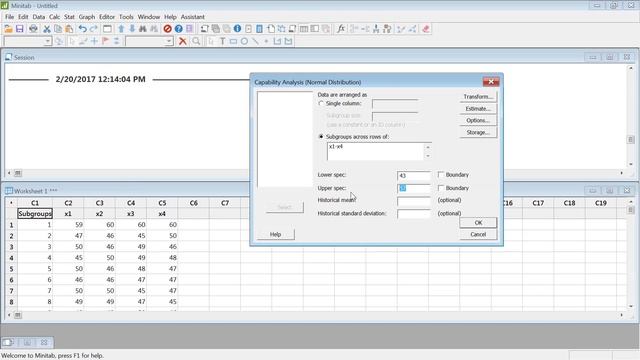
Task: Click the C5 column header in worksheet
Action: [162, 203]
